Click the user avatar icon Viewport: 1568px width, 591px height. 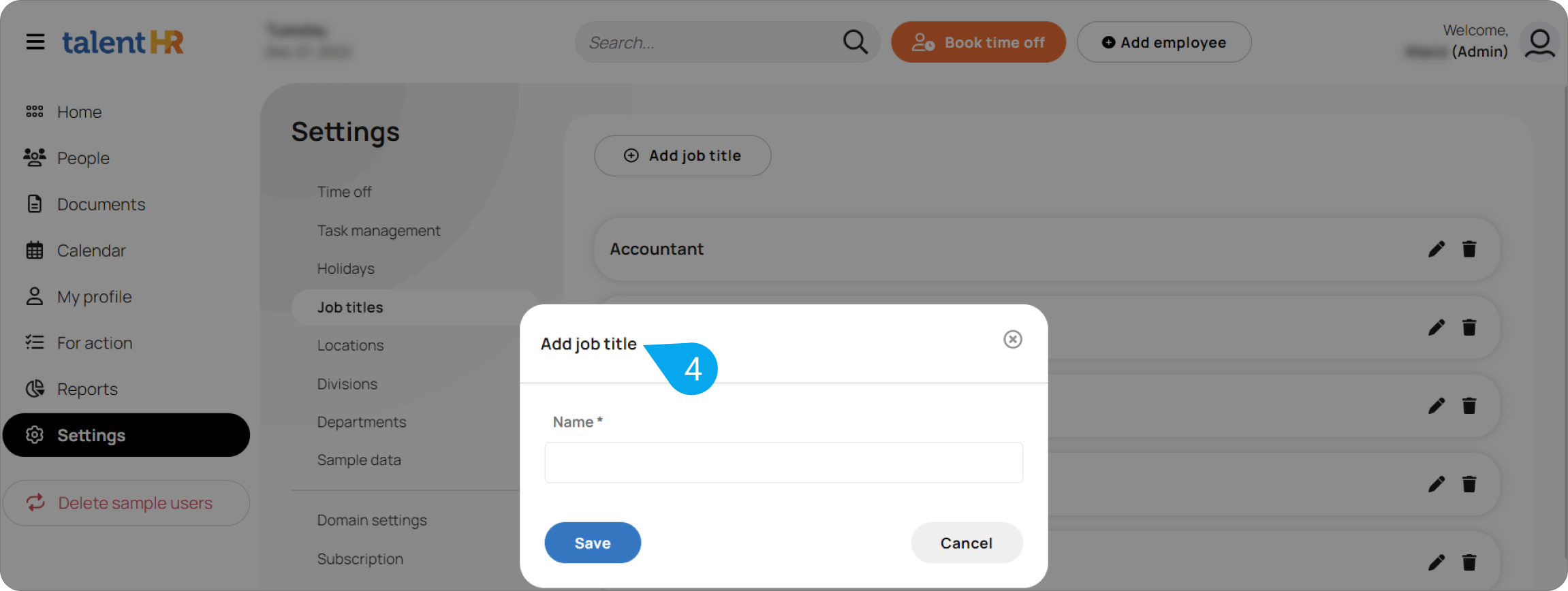[x=1539, y=43]
